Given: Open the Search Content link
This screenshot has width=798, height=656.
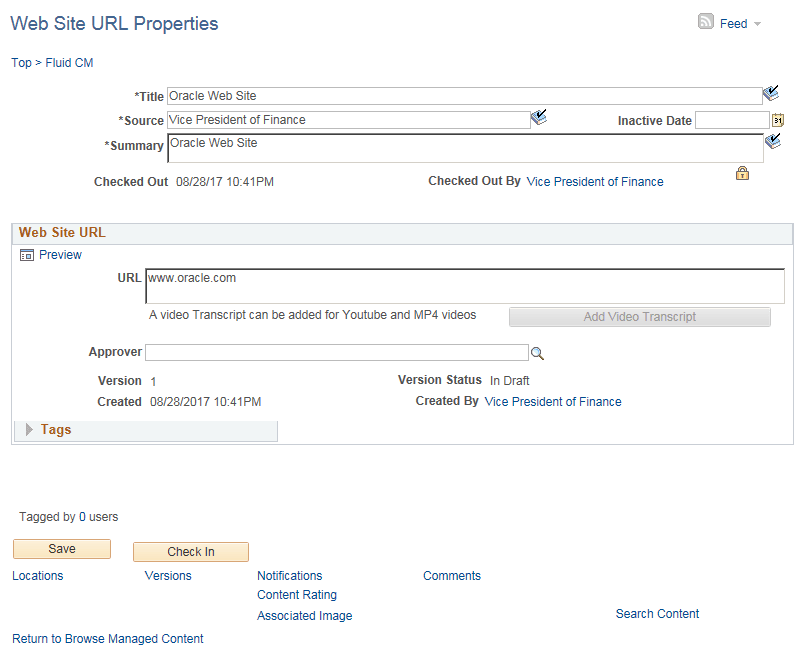Looking at the screenshot, I should click(657, 614).
